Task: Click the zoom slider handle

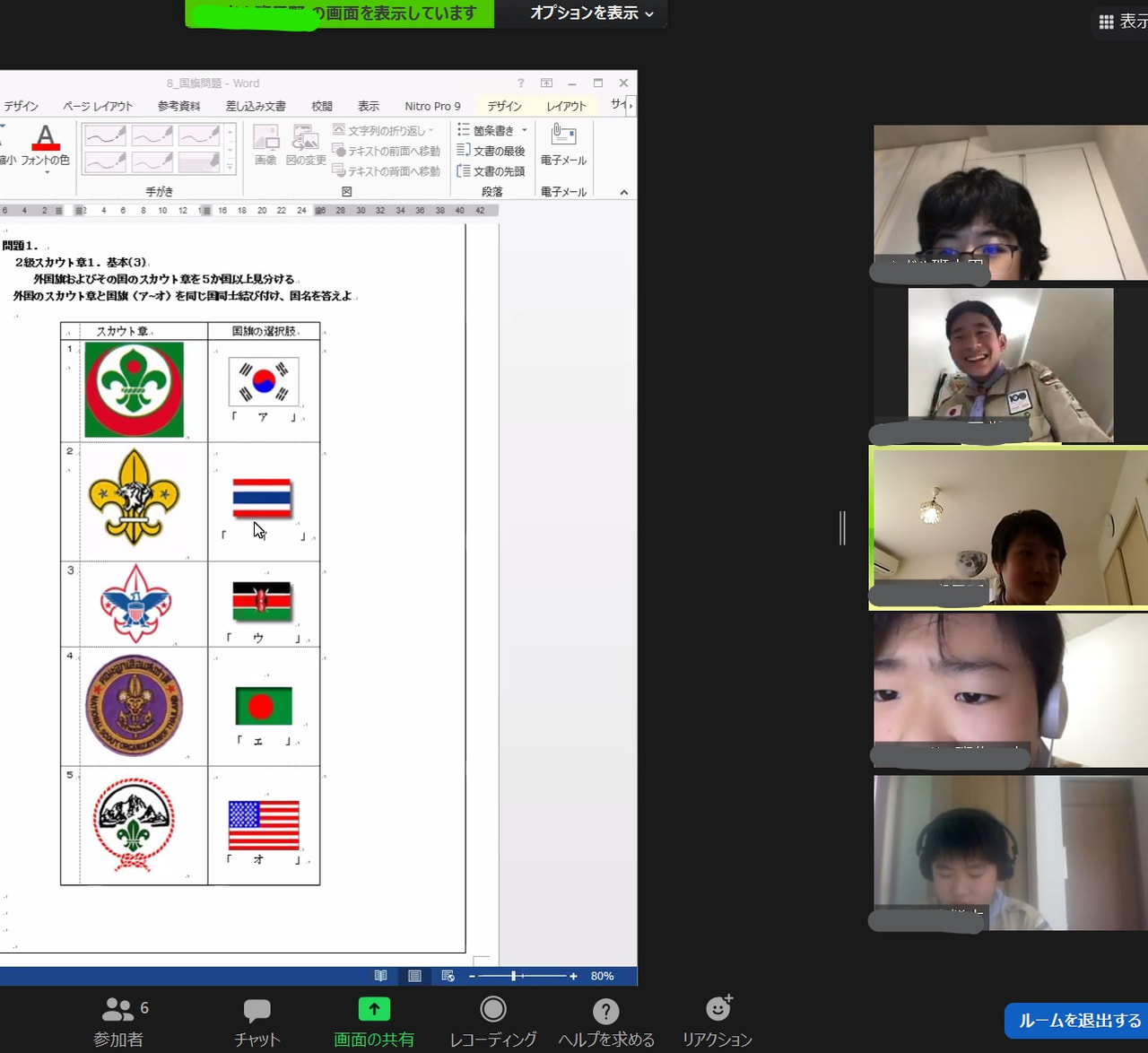Action: 513,976
